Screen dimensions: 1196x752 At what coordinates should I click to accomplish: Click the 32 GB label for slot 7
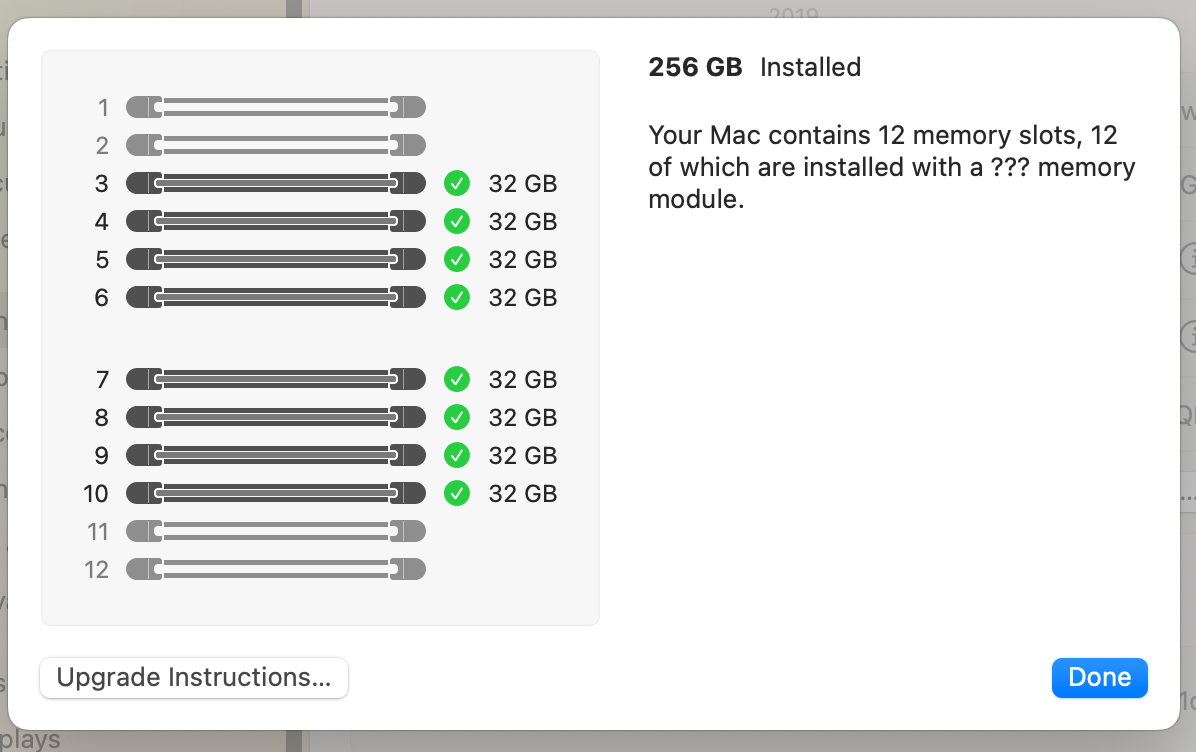point(522,379)
